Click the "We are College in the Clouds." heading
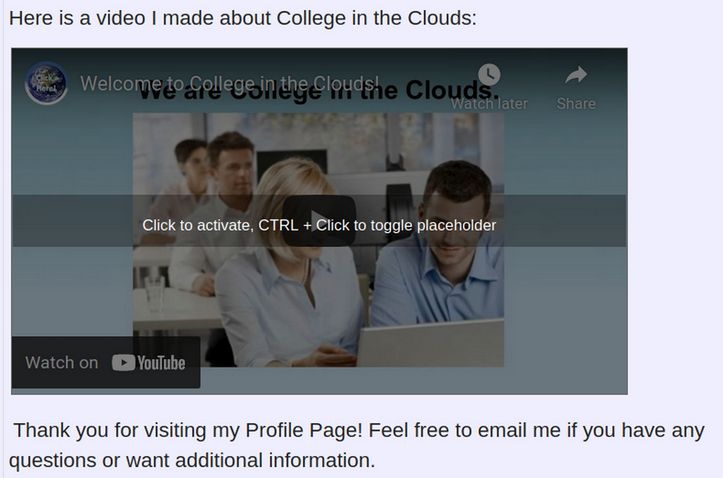 click(318, 93)
